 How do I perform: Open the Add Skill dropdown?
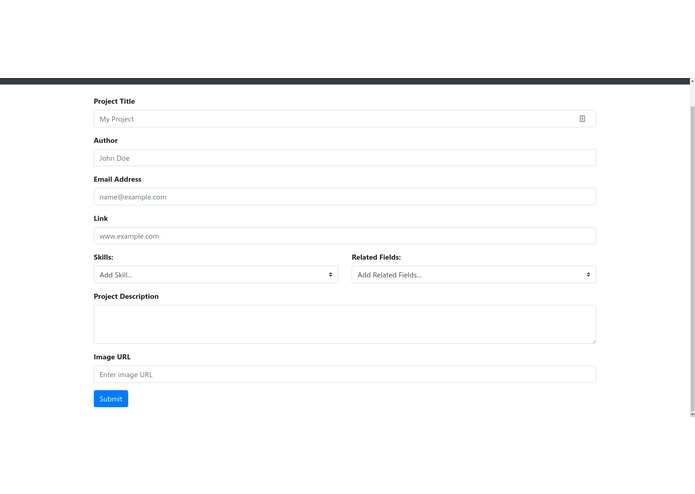click(x=216, y=275)
